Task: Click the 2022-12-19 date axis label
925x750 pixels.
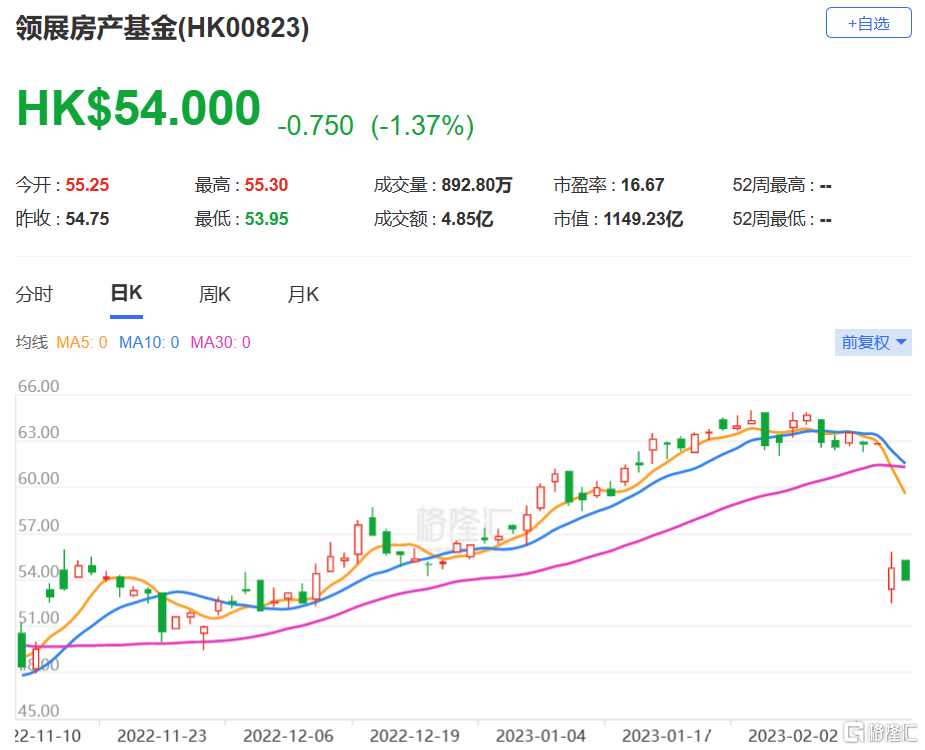Action: [415, 736]
